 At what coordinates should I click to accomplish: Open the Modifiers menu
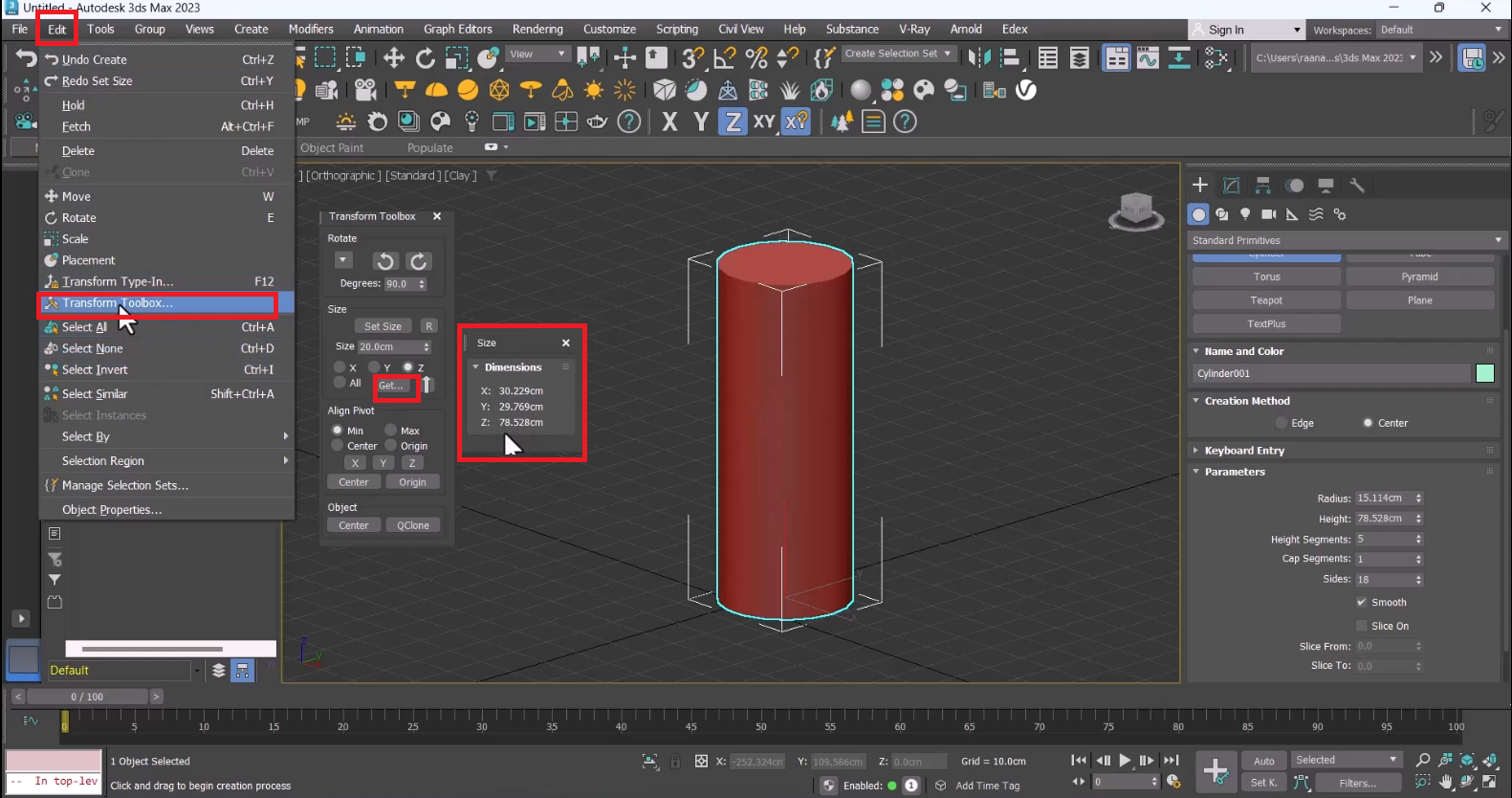coord(311,30)
